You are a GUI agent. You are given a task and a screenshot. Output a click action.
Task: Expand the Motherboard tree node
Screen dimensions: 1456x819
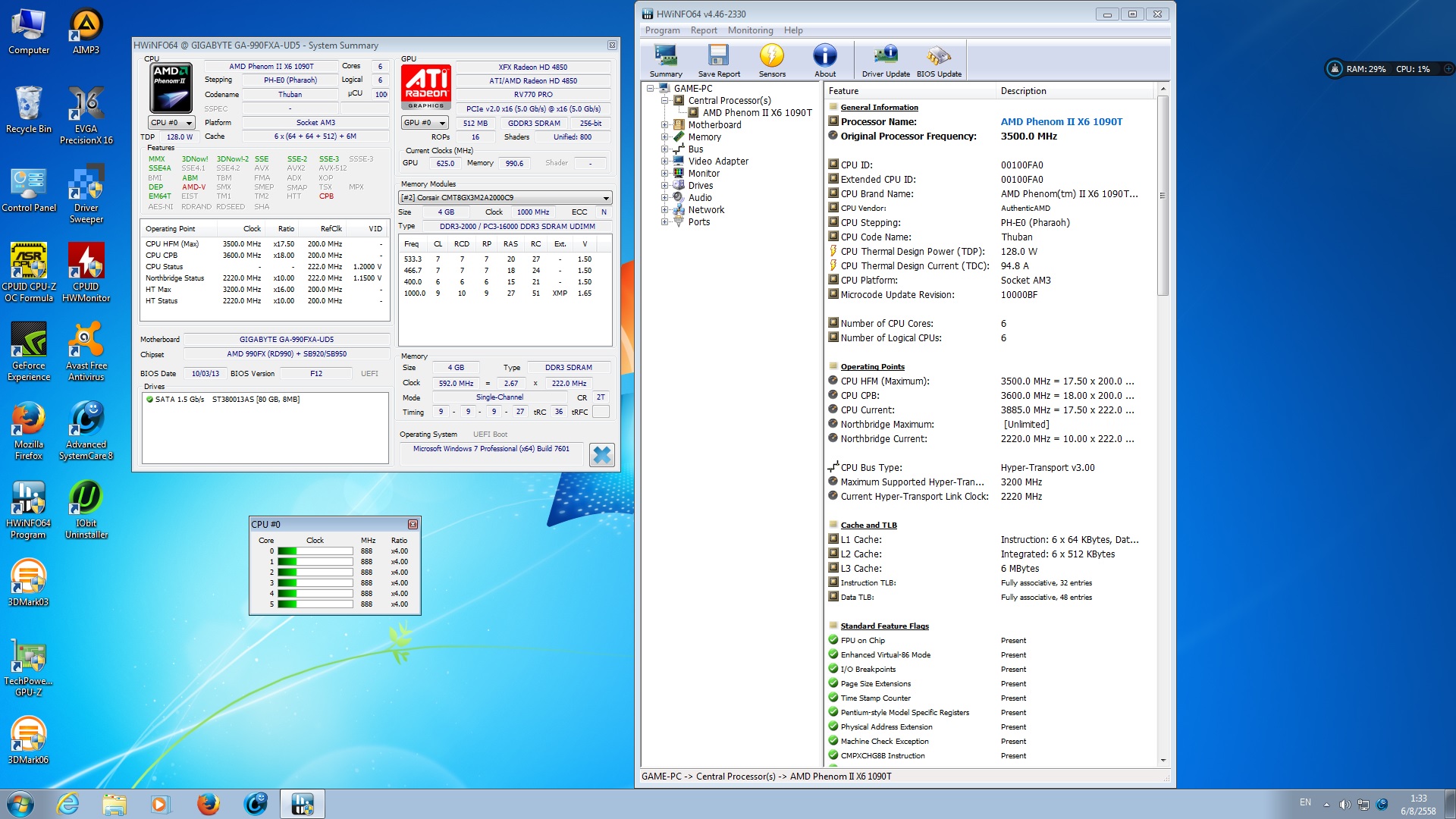pyautogui.click(x=664, y=125)
